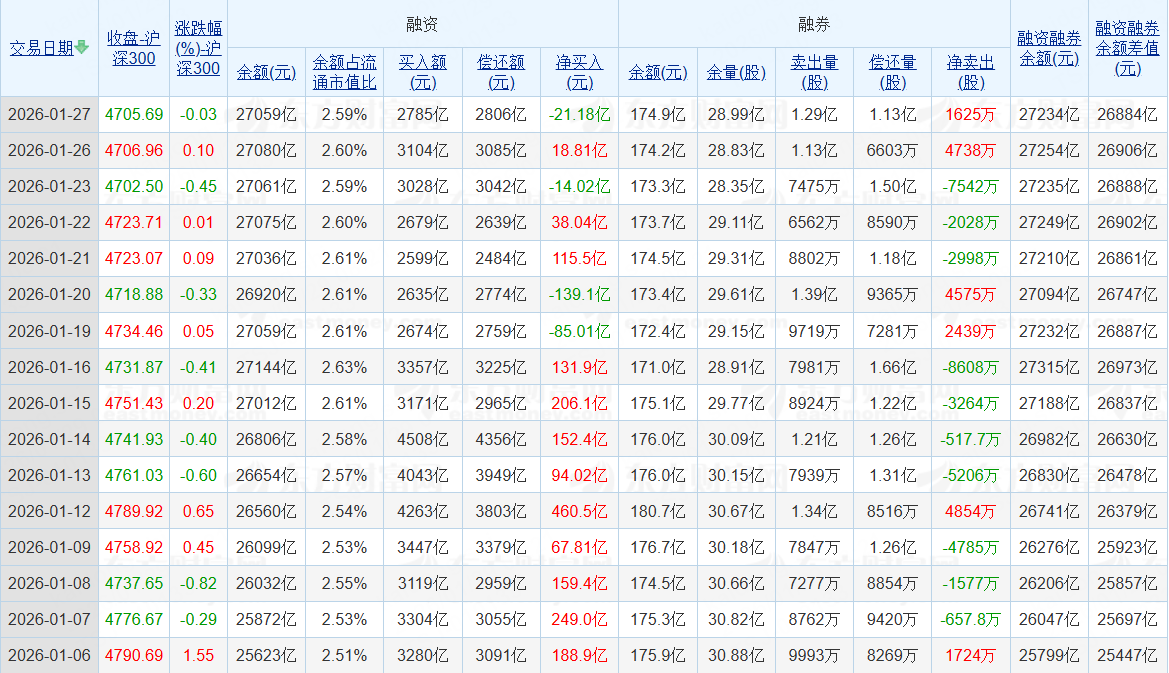Select date cell 2026-01-15
This screenshot has width=1169, height=673.
click(49, 403)
